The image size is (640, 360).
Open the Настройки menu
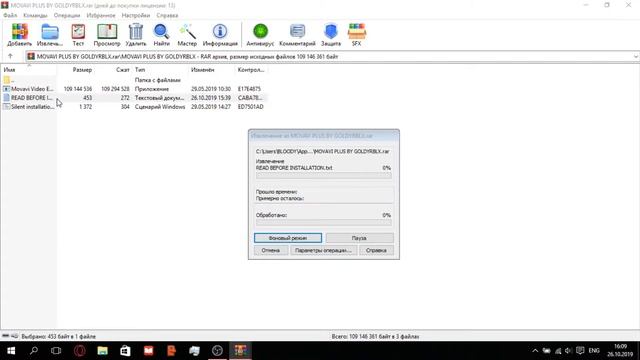tap(136, 15)
